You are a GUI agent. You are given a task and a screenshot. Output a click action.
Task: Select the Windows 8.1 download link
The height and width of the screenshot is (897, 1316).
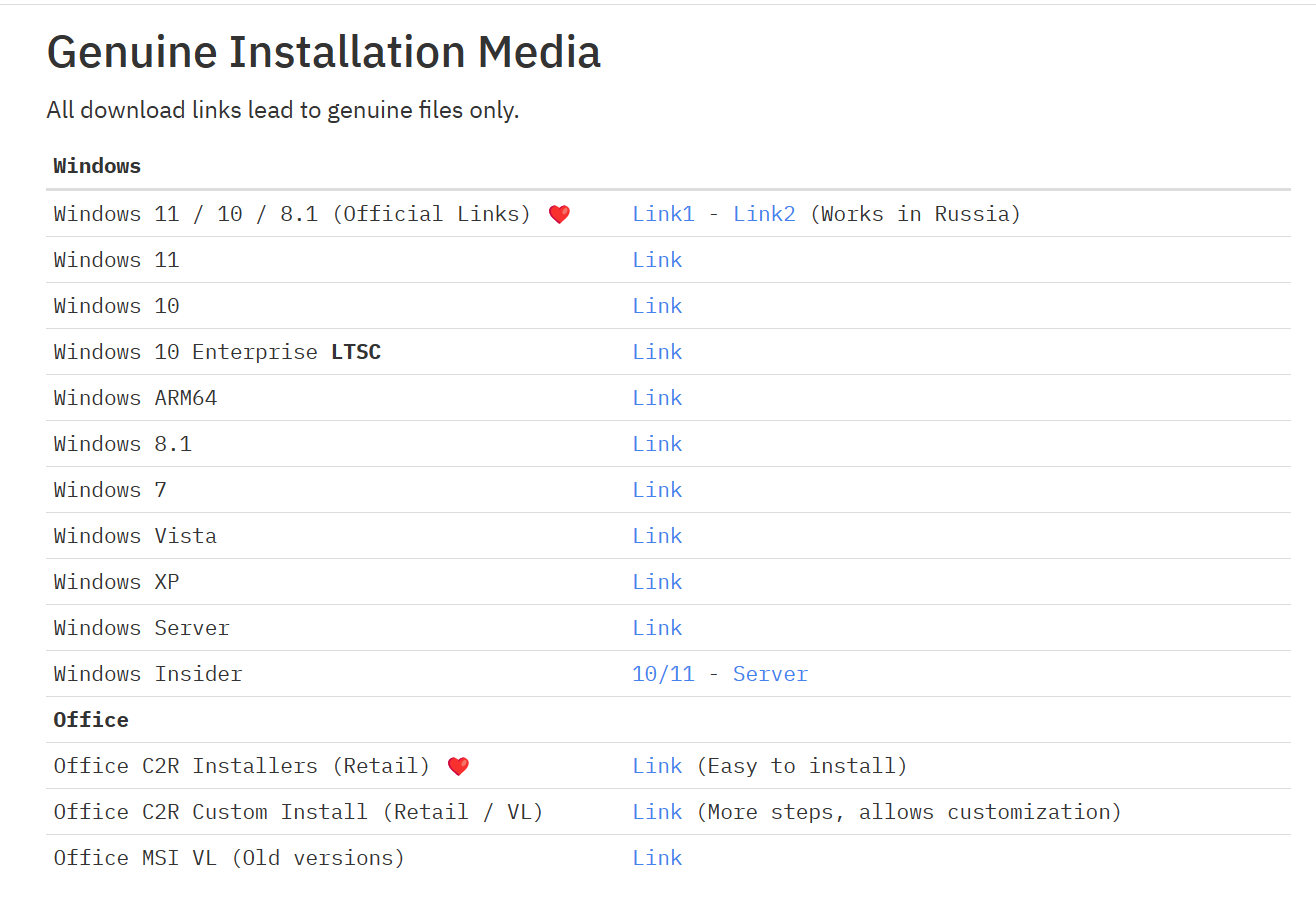coord(657,444)
